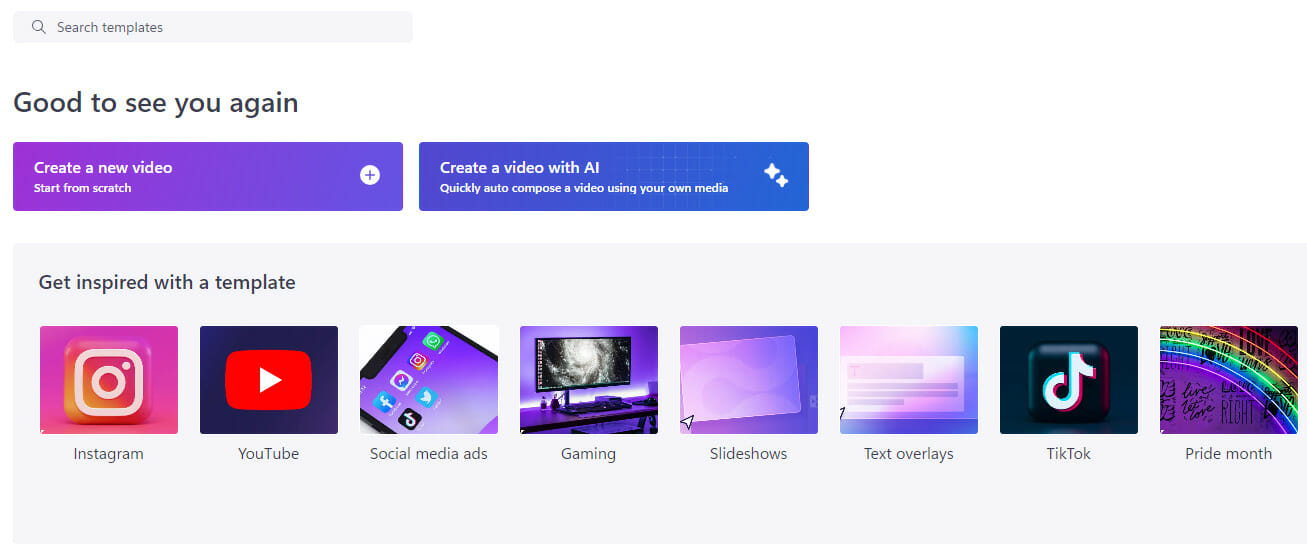Open the Slideshows template thumbnail
This screenshot has height=557, width=1307.
pos(749,380)
